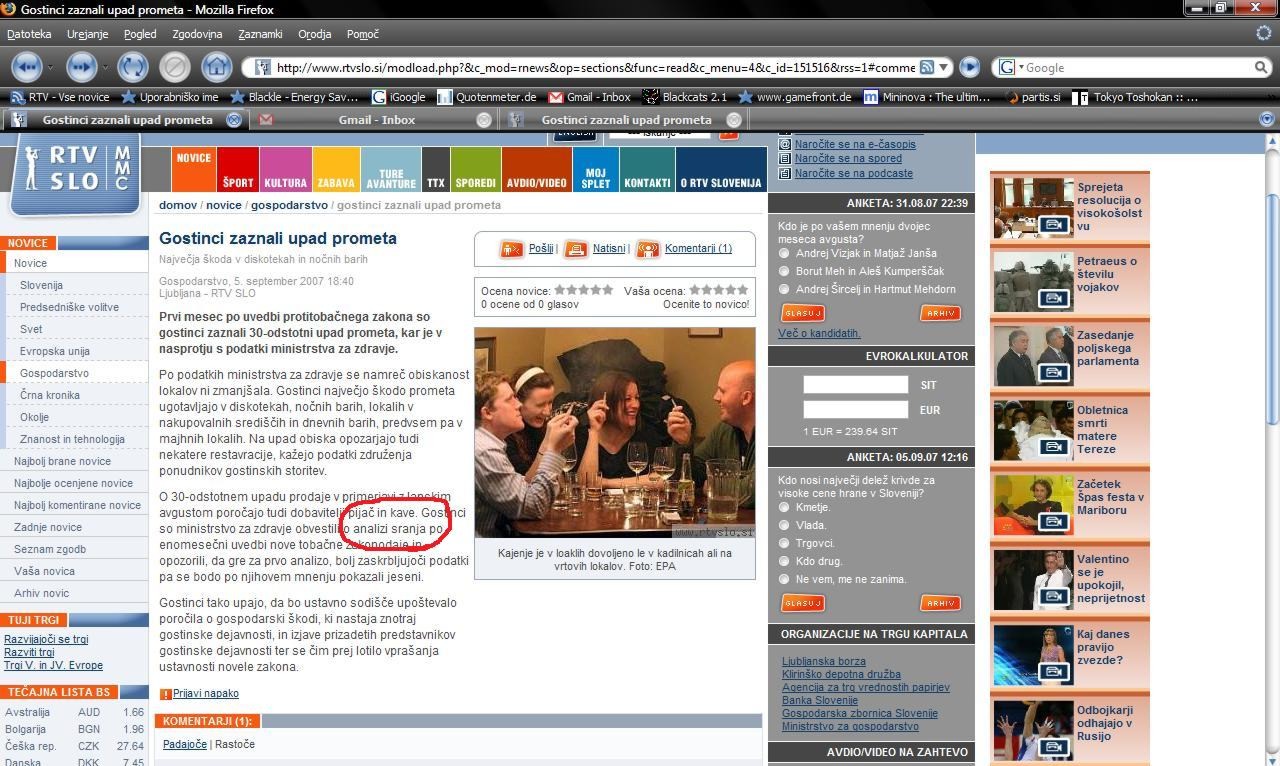Click the Prijavi napako warning icon
This screenshot has width=1280, height=766.
click(166, 694)
